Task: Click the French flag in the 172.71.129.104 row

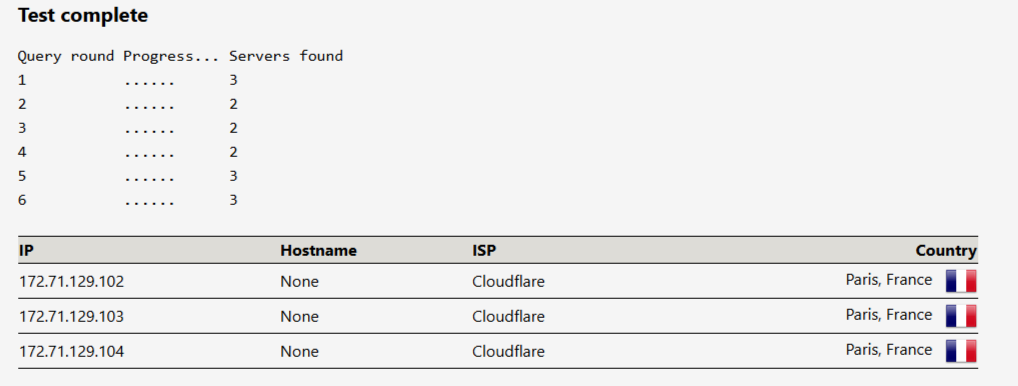Action: point(961,351)
